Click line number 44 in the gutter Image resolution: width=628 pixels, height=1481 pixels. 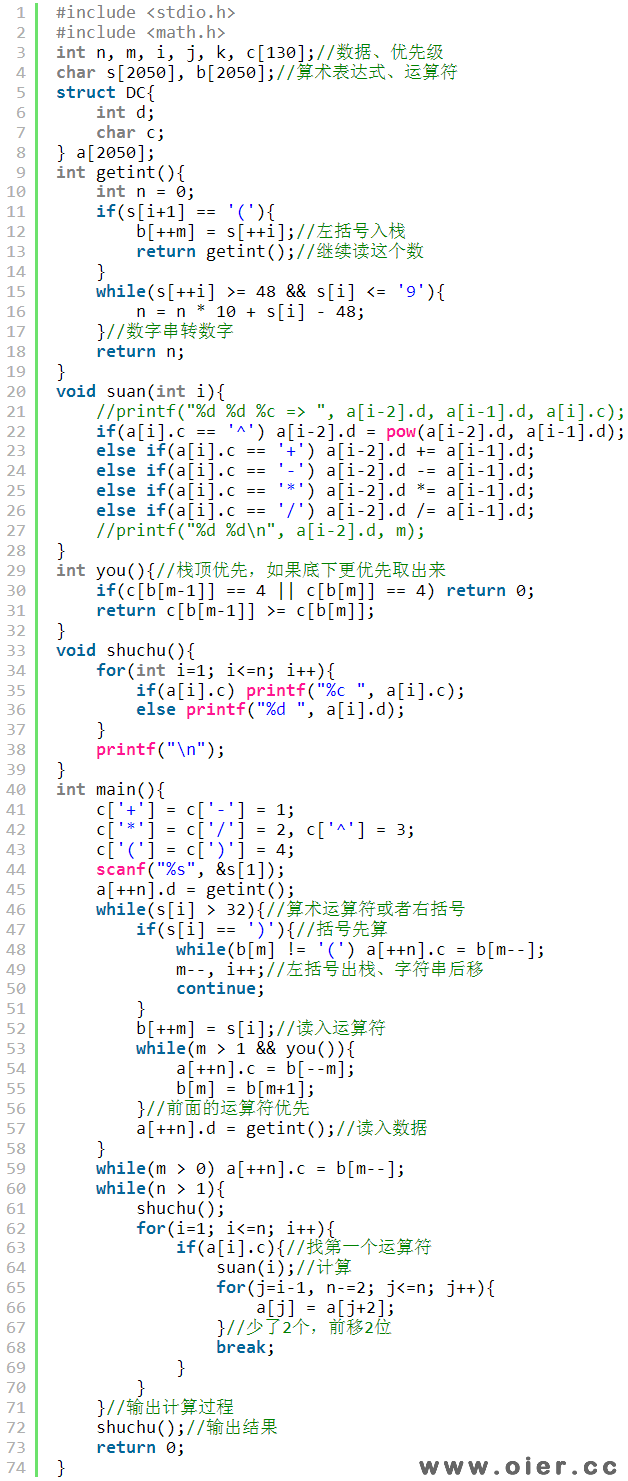coord(18,870)
